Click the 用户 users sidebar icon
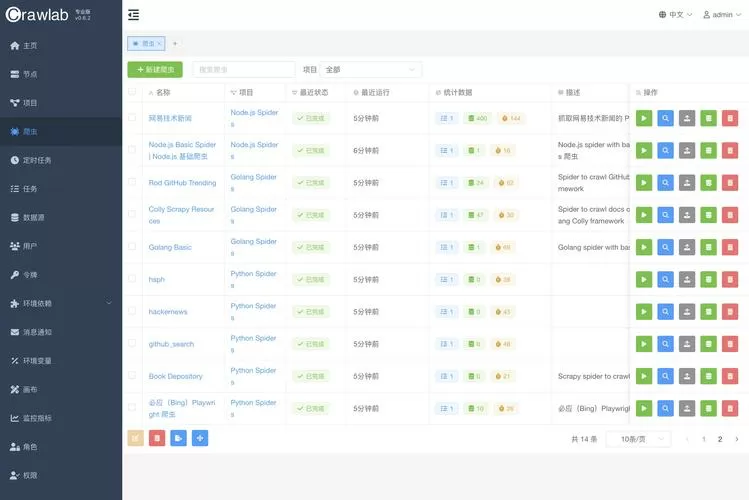The height and width of the screenshot is (500, 749). coord(15,246)
